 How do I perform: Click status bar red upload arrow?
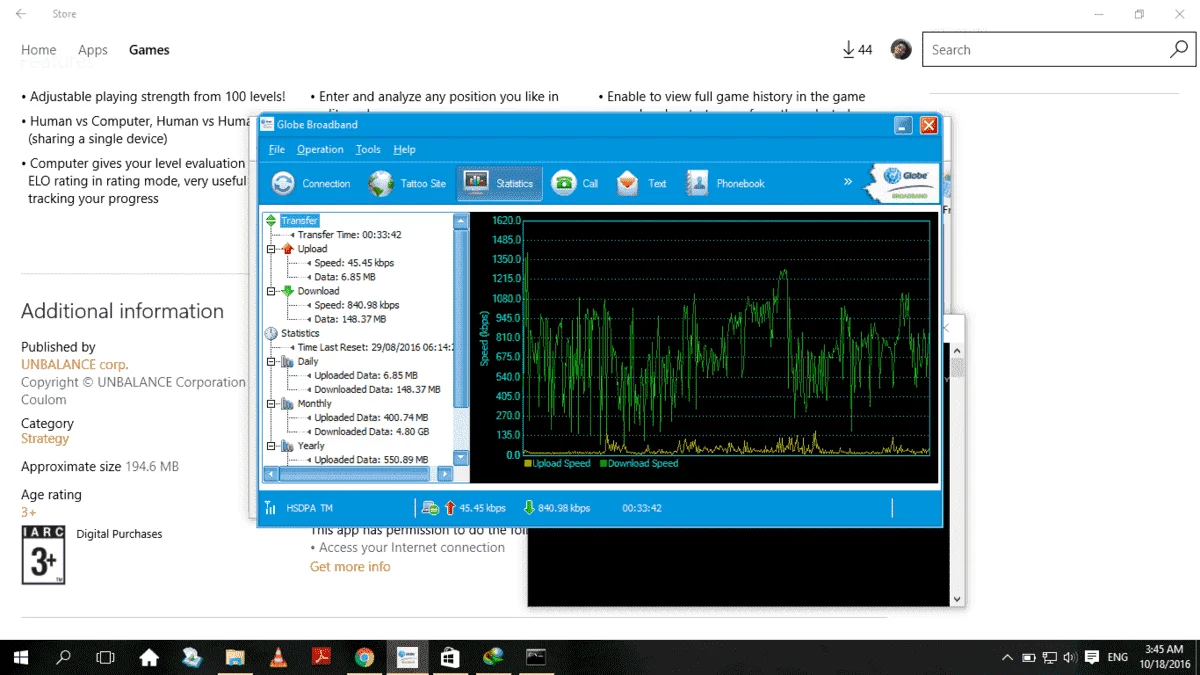[x=449, y=508]
